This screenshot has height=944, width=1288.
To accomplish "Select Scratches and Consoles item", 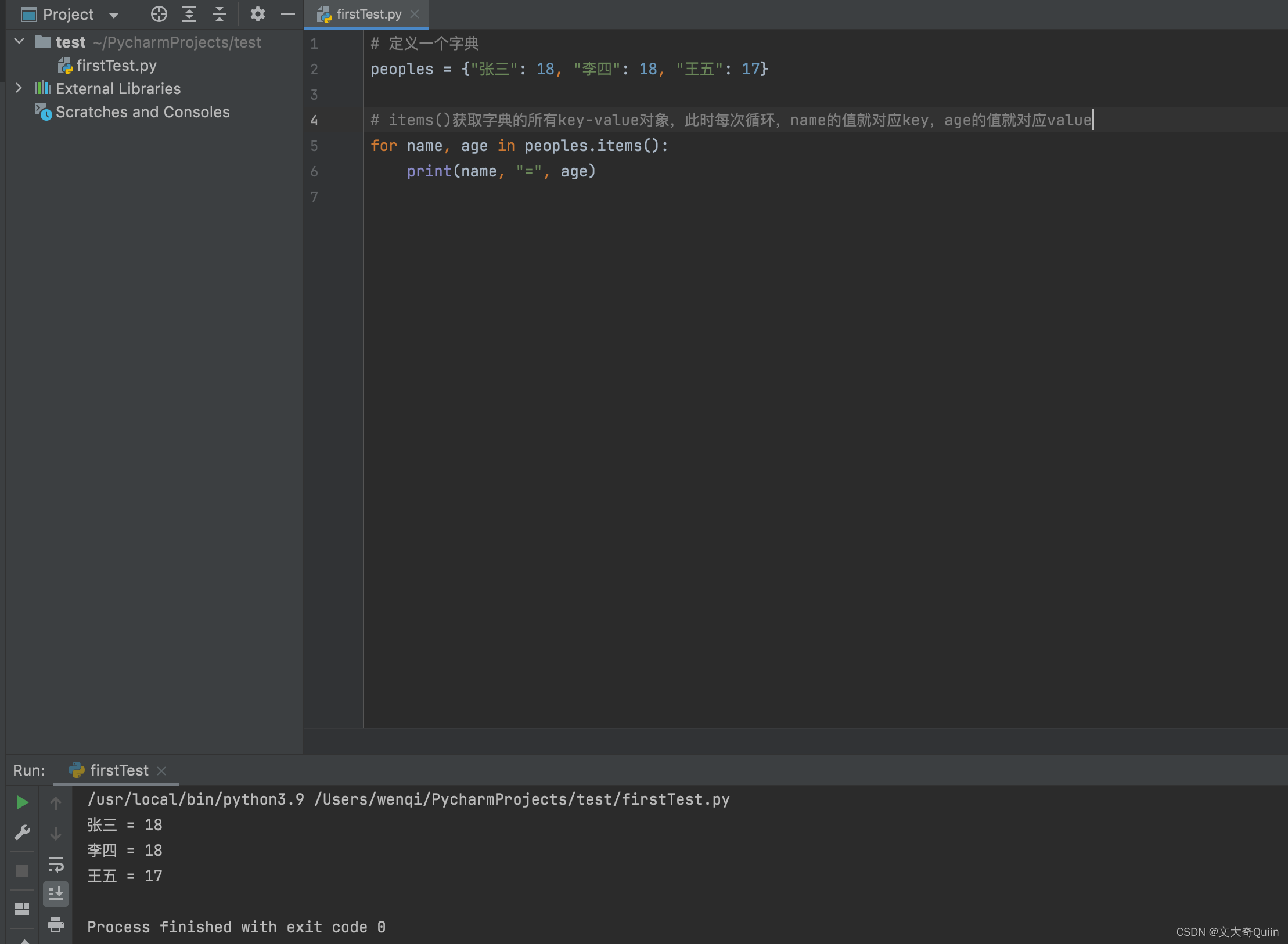I will [142, 112].
